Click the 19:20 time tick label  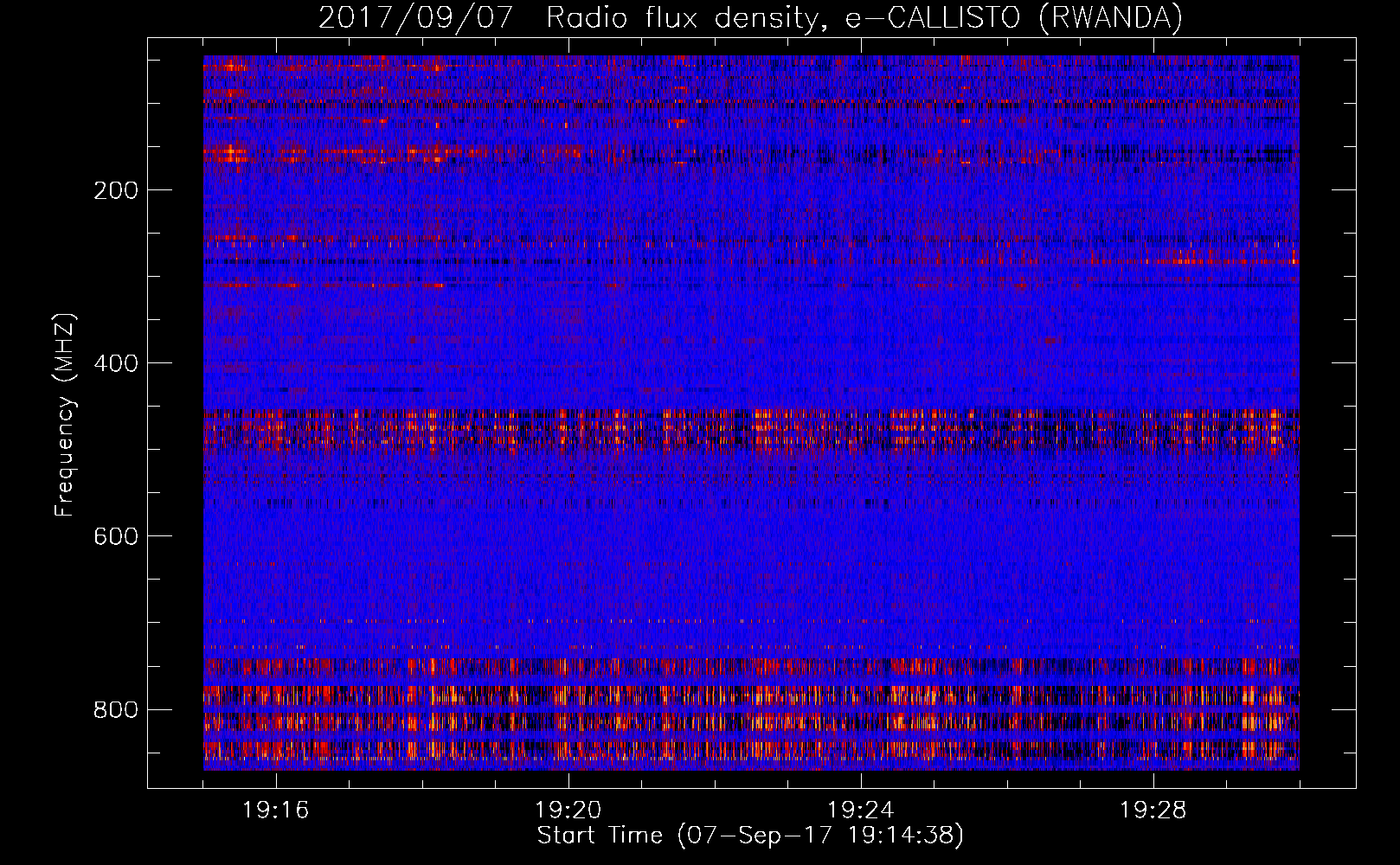[x=568, y=811]
